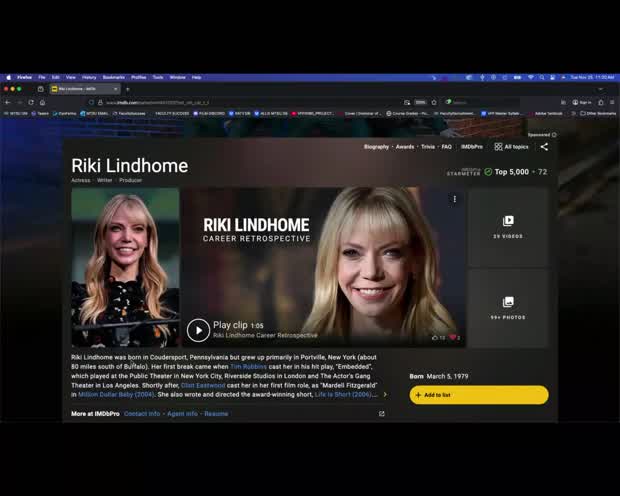Open the Bookmarks menu in the menu bar
This screenshot has height=496, width=620.
coord(113,77)
